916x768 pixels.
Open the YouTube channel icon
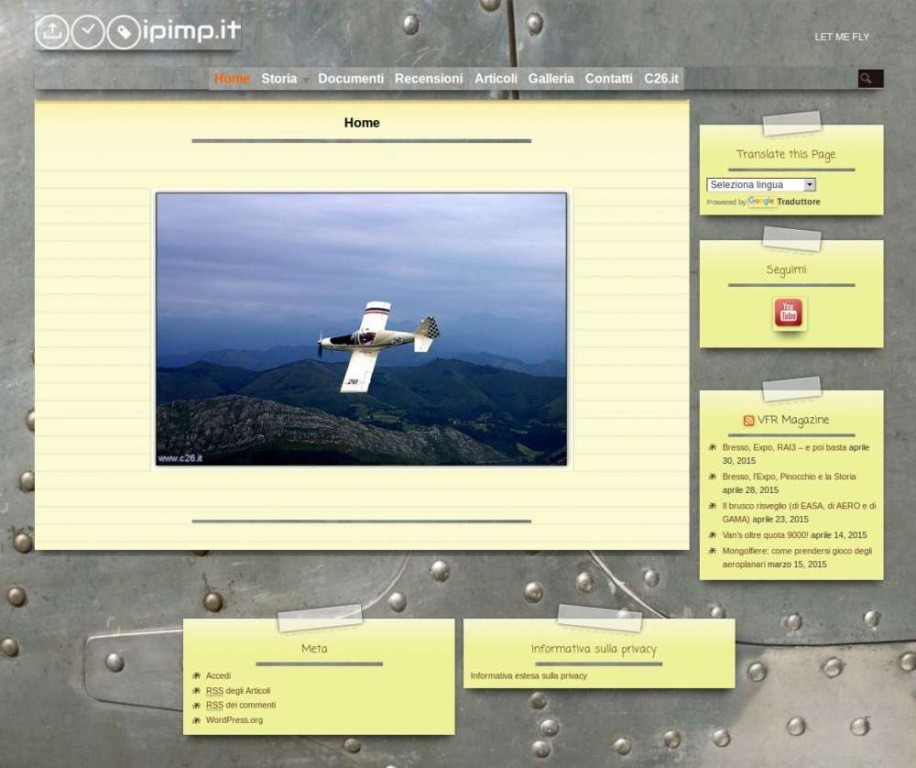[x=789, y=313]
